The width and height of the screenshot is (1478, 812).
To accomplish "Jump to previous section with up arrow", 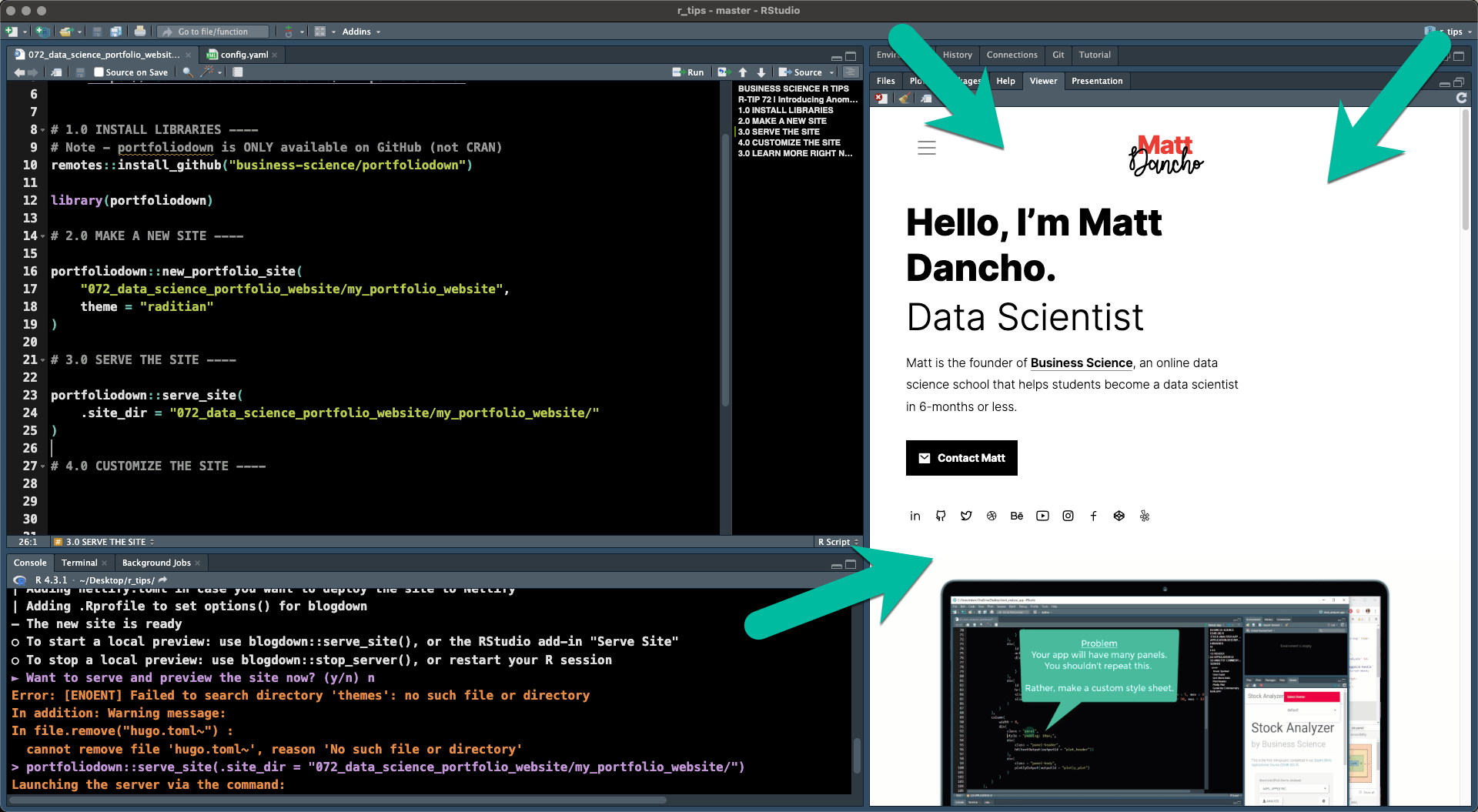I will point(743,72).
